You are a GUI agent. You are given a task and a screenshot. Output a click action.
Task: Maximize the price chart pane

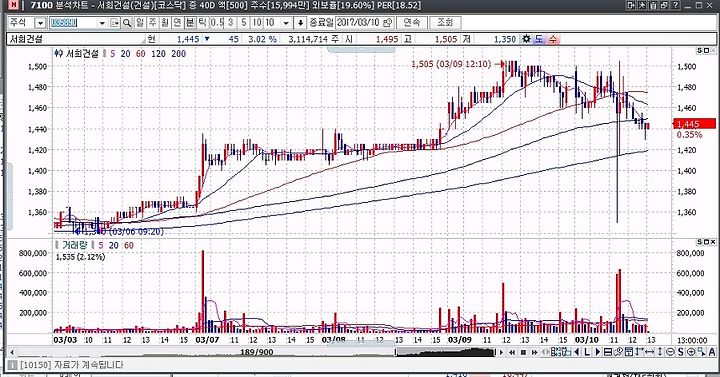706,50
